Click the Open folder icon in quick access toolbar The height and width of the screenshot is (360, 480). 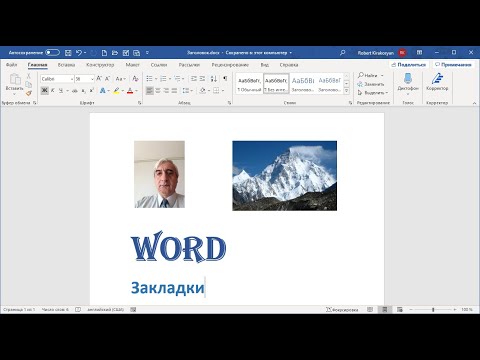(115, 53)
